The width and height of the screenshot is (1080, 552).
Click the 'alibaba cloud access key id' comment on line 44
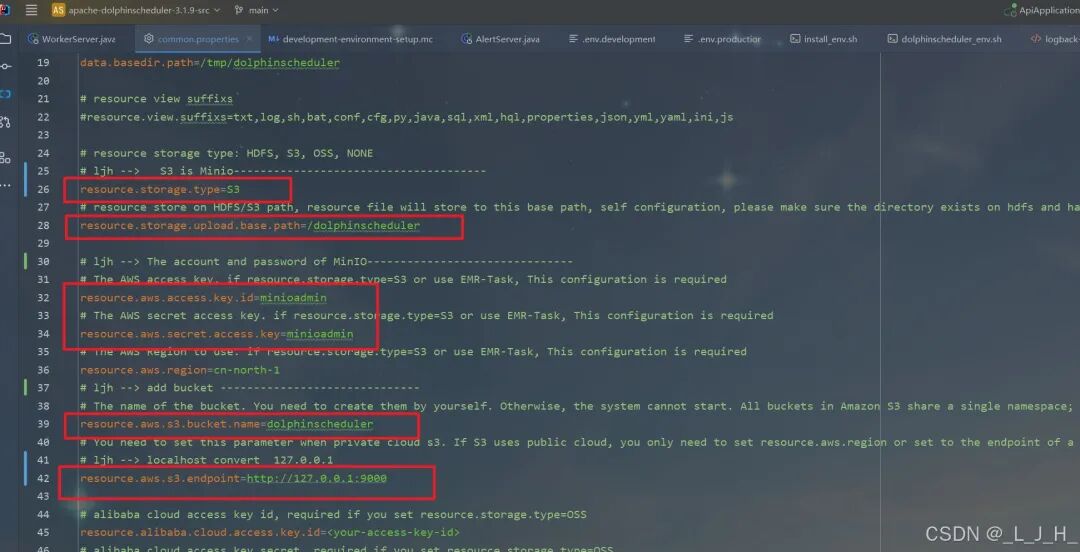[333, 514]
